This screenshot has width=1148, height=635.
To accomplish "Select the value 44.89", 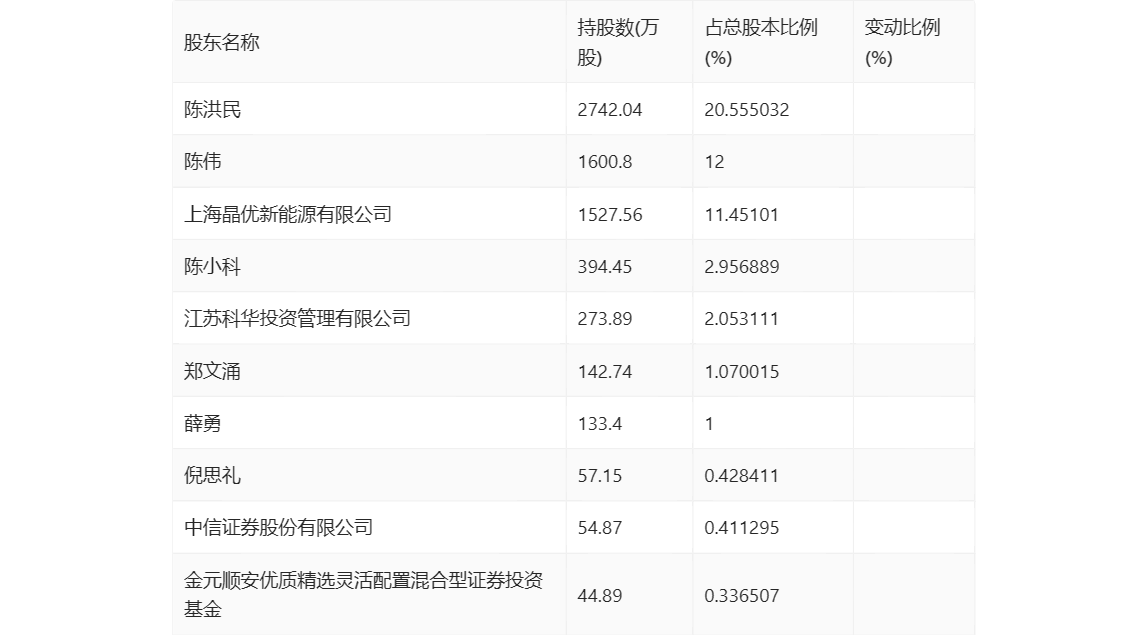I will (600, 595).
